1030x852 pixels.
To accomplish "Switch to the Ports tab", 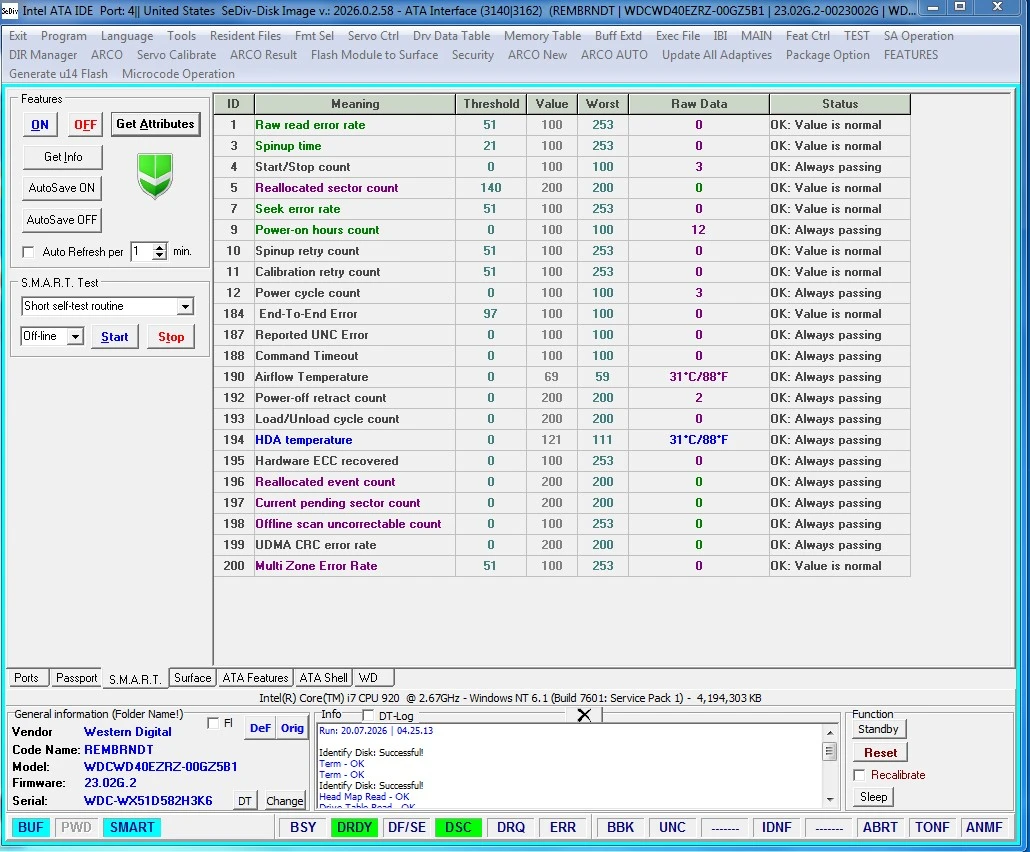I will coord(26,678).
